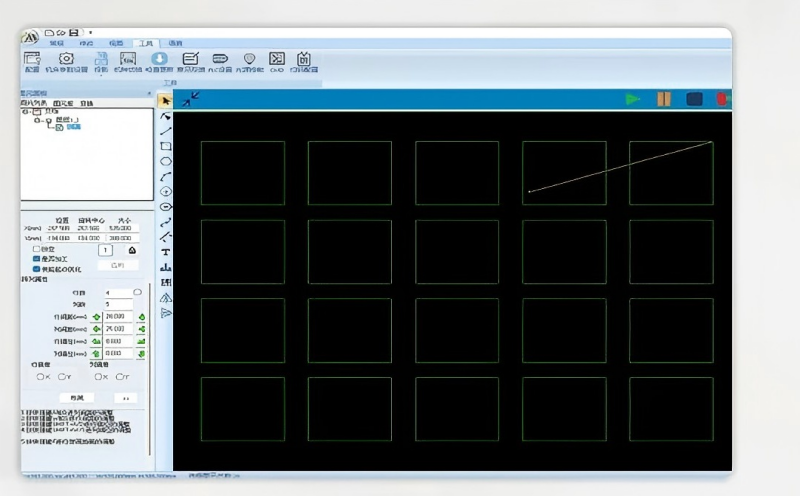Choose the rectangle drawing tool
This screenshot has height=496, width=800.
166,146
